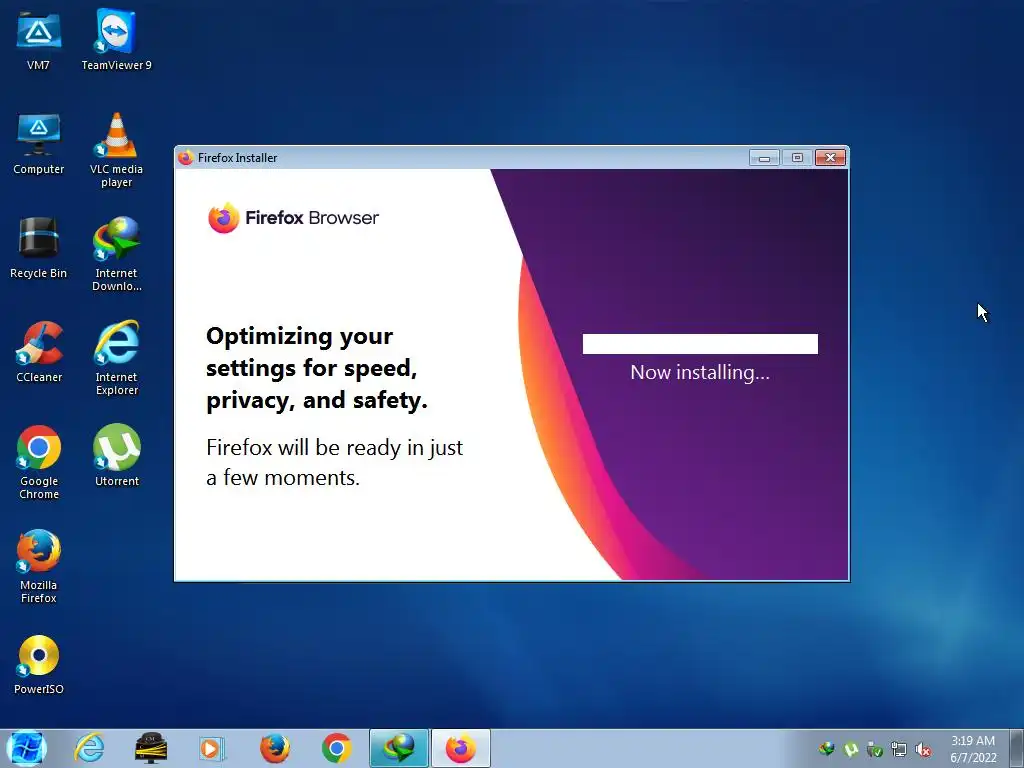The width and height of the screenshot is (1024, 768).
Task: Click the Firefox Installer title bar icon
Action: click(x=185, y=157)
